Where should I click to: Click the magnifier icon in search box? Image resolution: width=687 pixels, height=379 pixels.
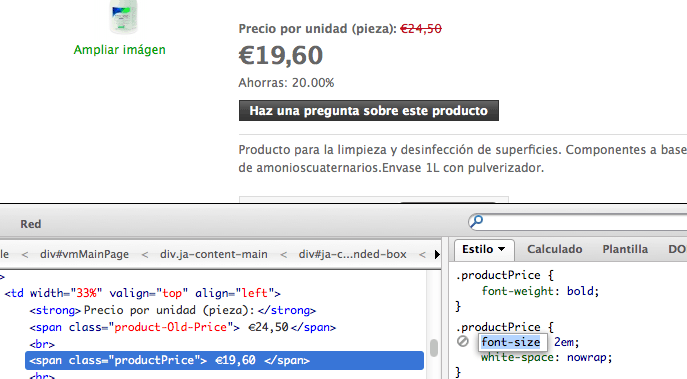(477, 221)
